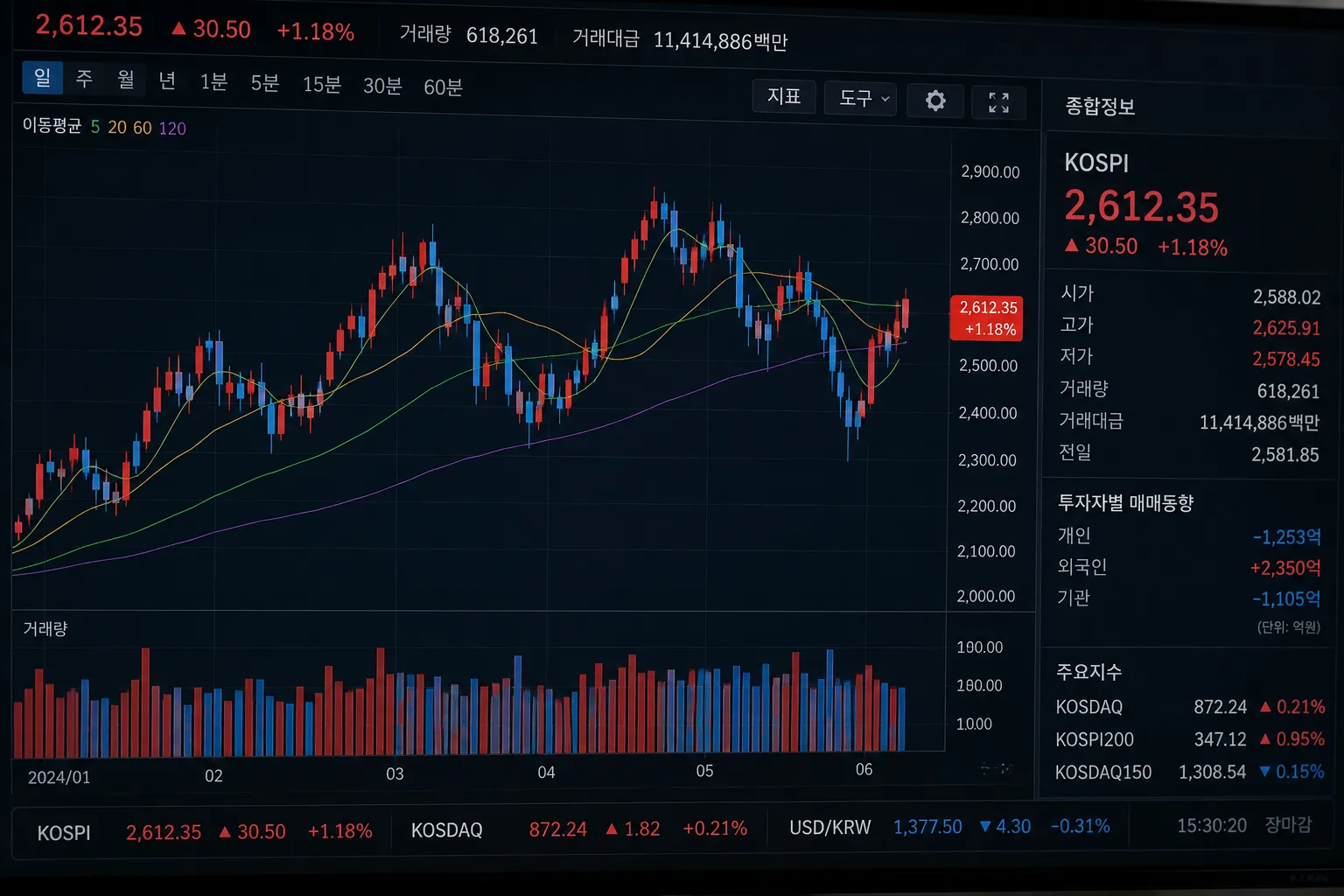Viewport: 1344px width, 896px height.
Task: Click the large 2,612.35 price in 종합정보 panel
Action: [1141, 206]
